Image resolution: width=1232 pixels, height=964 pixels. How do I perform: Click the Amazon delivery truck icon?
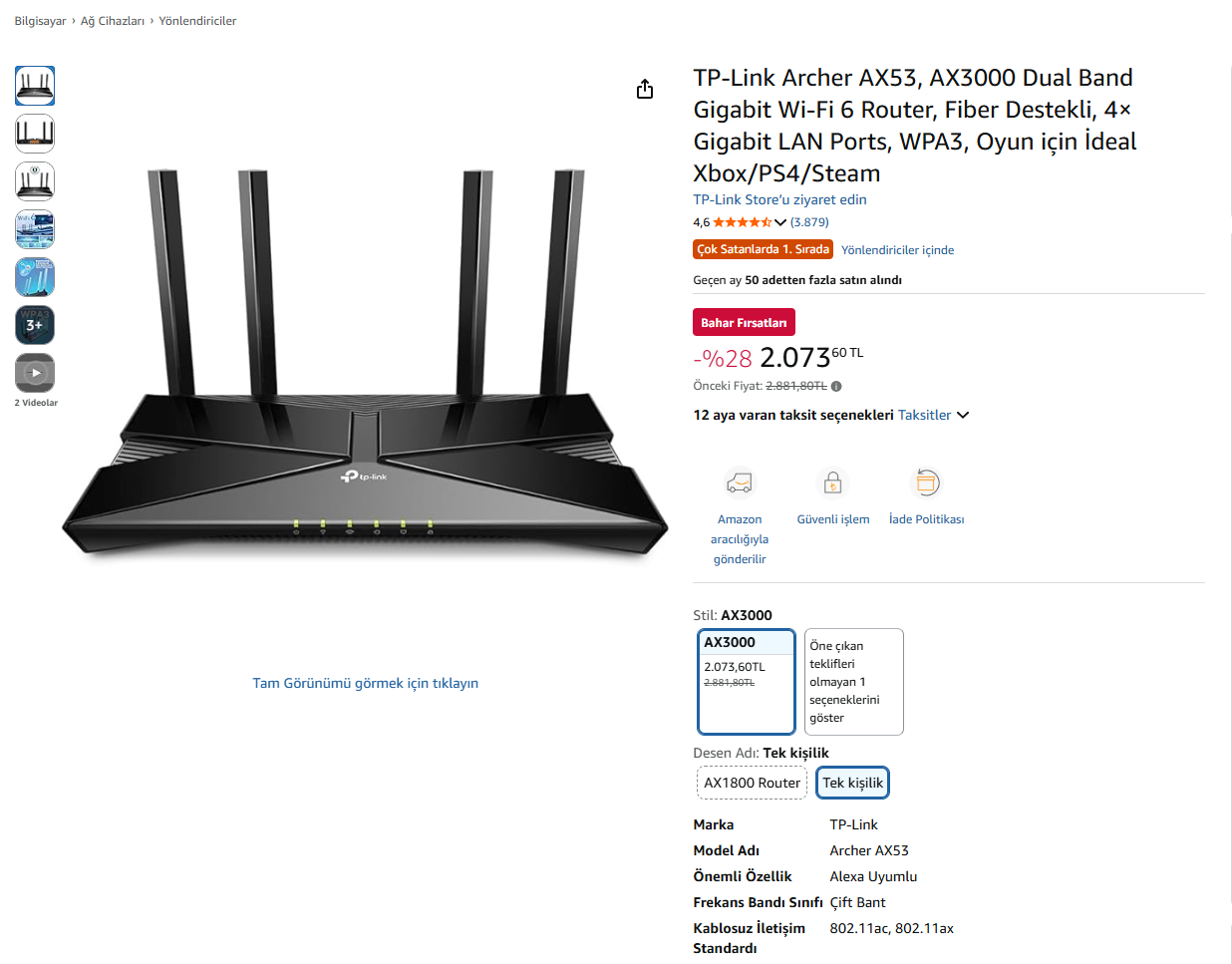click(x=739, y=483)
